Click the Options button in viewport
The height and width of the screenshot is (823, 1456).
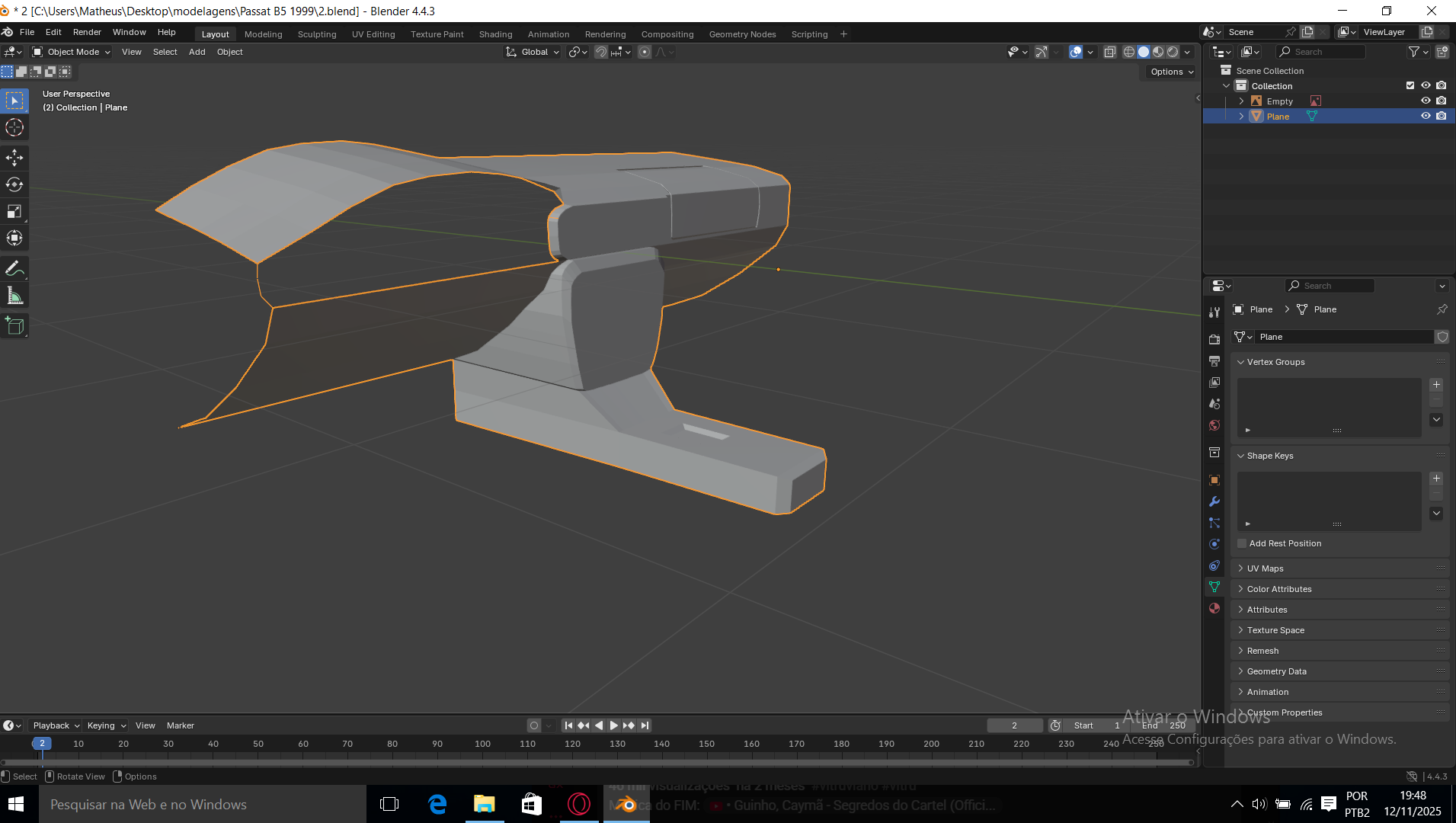pyautogui.click(x=1171, y=72)
